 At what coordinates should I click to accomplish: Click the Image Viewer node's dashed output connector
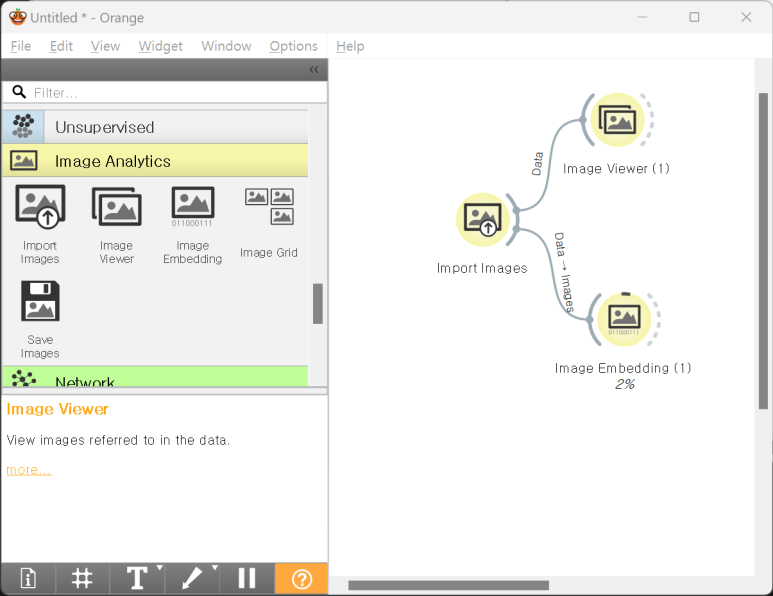[649, 120]
